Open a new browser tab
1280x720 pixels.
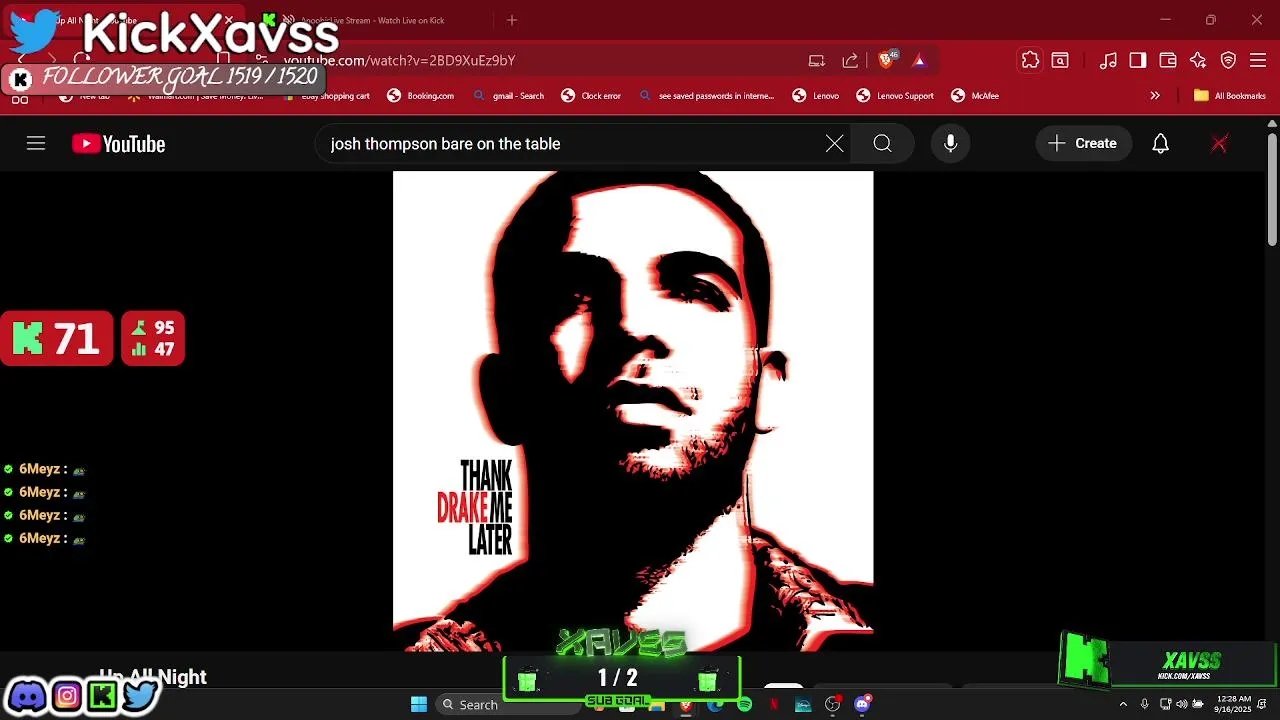[512, 20]
